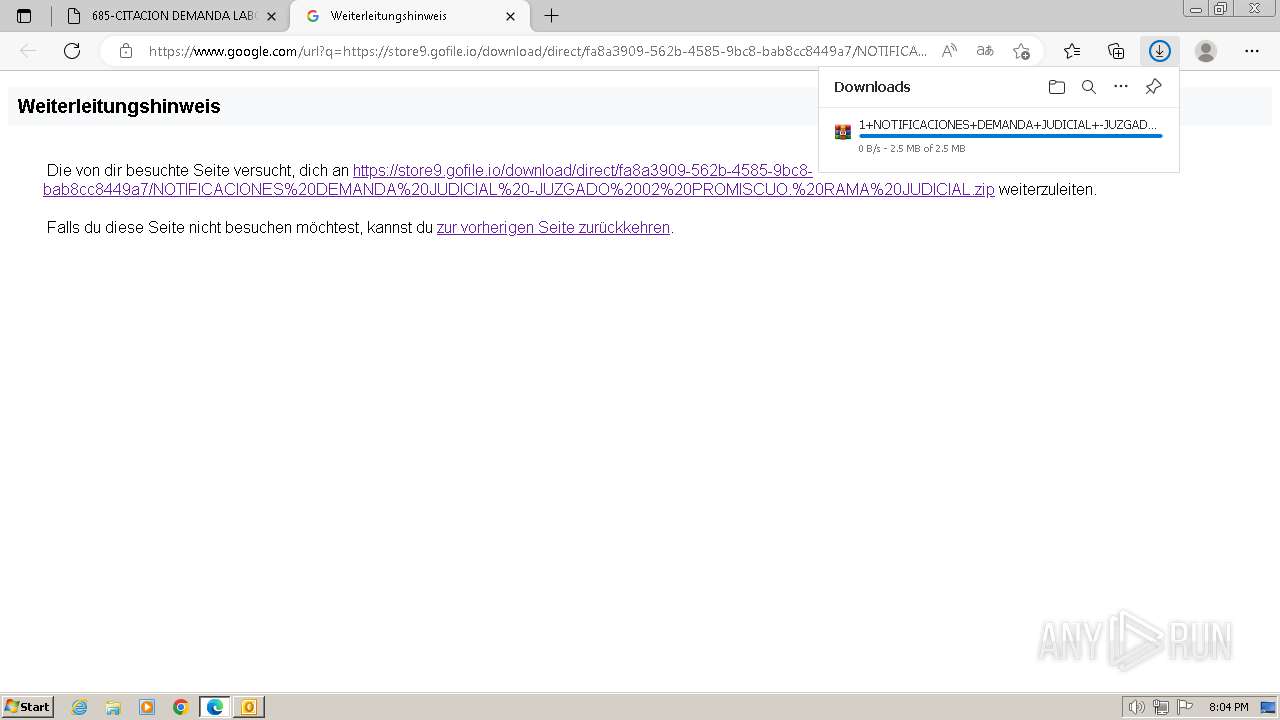This screenshot has width=1280, height=720.
Task: Open the media player taskbar icon
Action: tap(147, 707)
